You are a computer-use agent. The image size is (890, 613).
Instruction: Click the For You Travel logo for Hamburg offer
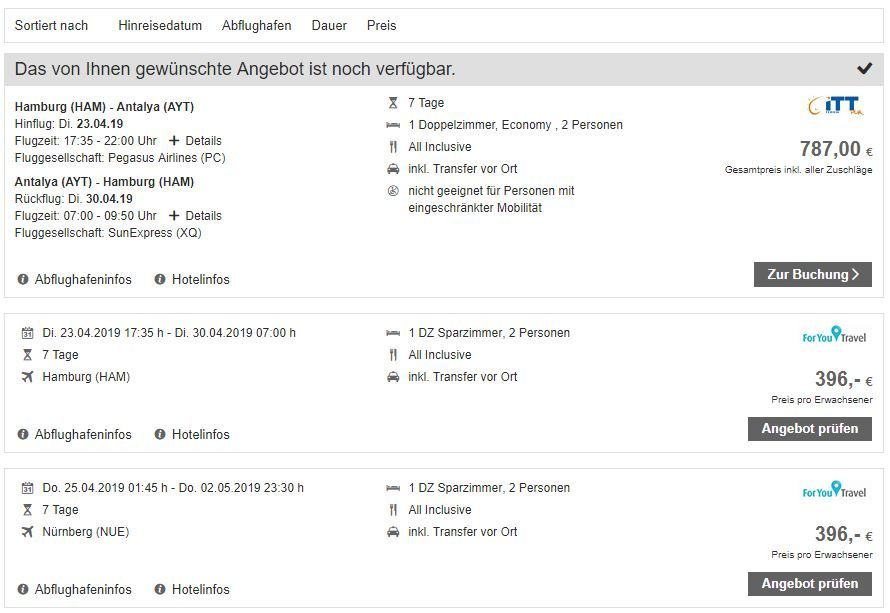point(834,336)
